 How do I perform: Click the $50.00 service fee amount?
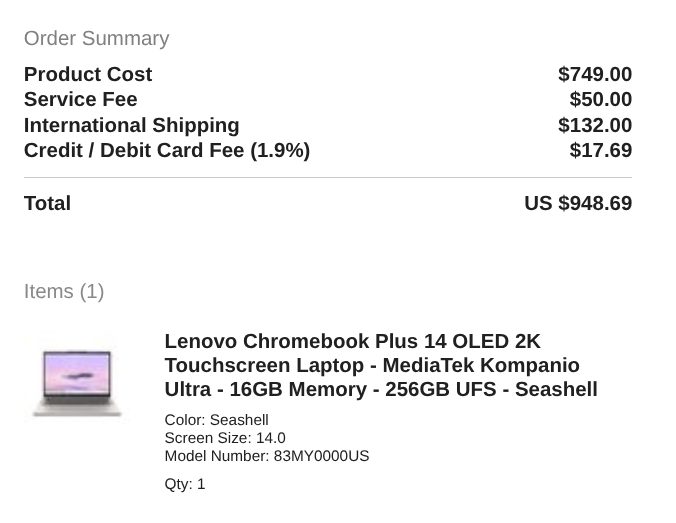click(601, 99)
